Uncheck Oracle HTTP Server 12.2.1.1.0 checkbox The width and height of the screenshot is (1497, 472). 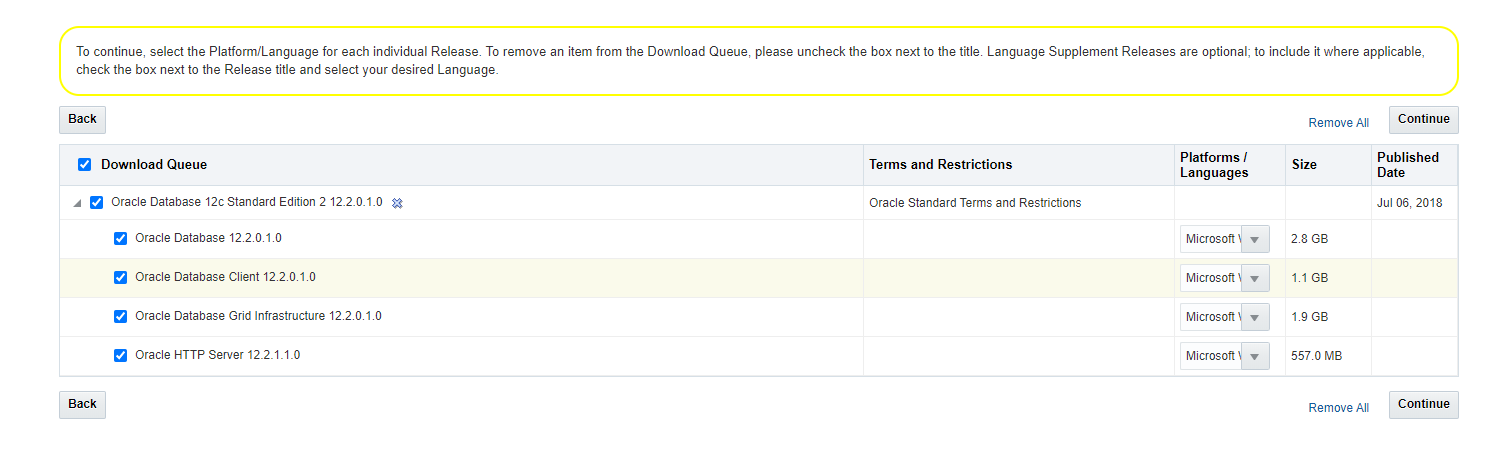pyautogui.click(x=121, y=355)
